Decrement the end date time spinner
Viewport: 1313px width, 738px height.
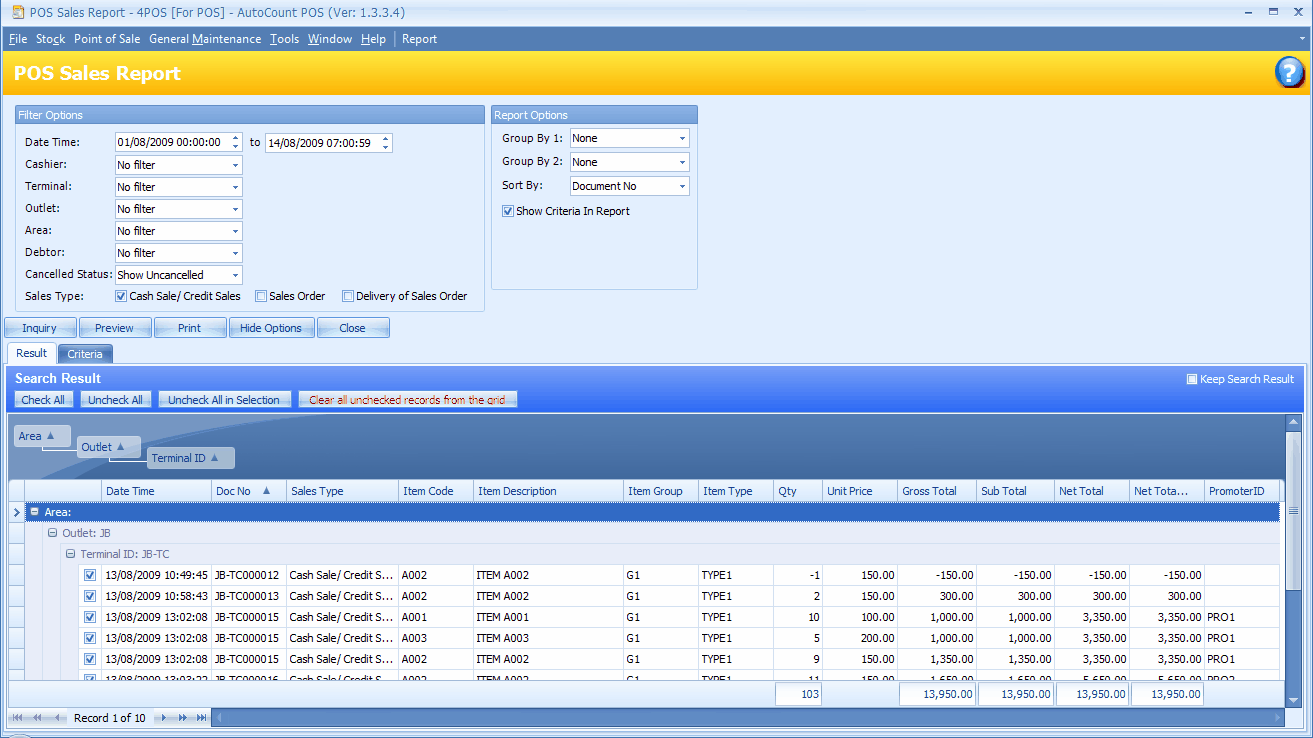[386, 148]
